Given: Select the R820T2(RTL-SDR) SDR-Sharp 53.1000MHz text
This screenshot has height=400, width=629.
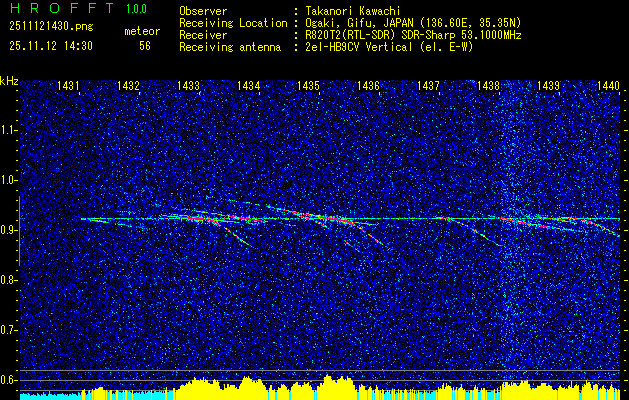Looking at the screenshot, I should [413, 35].
